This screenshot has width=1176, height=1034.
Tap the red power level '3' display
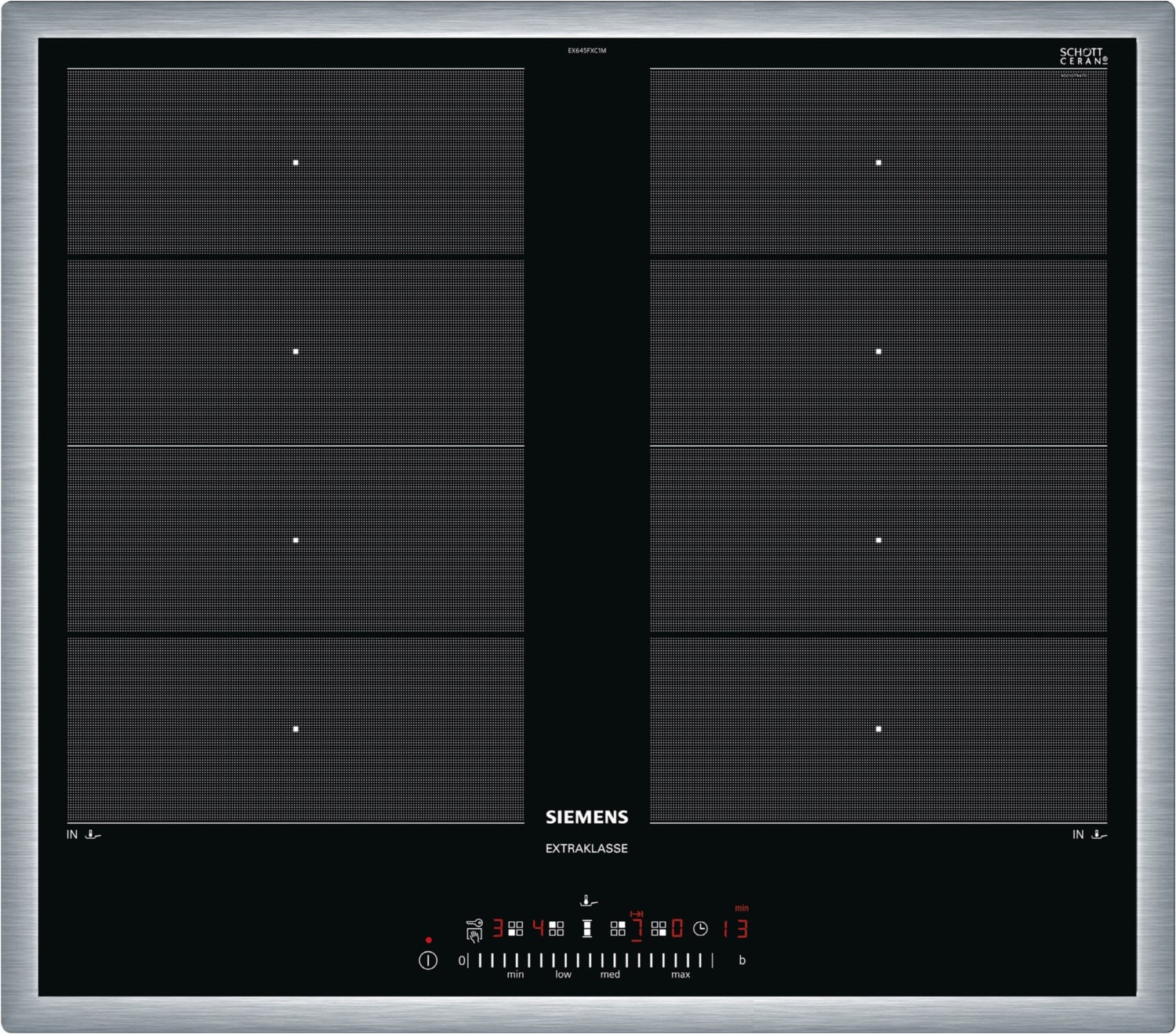pyautogui.click(x=498, y=929)
